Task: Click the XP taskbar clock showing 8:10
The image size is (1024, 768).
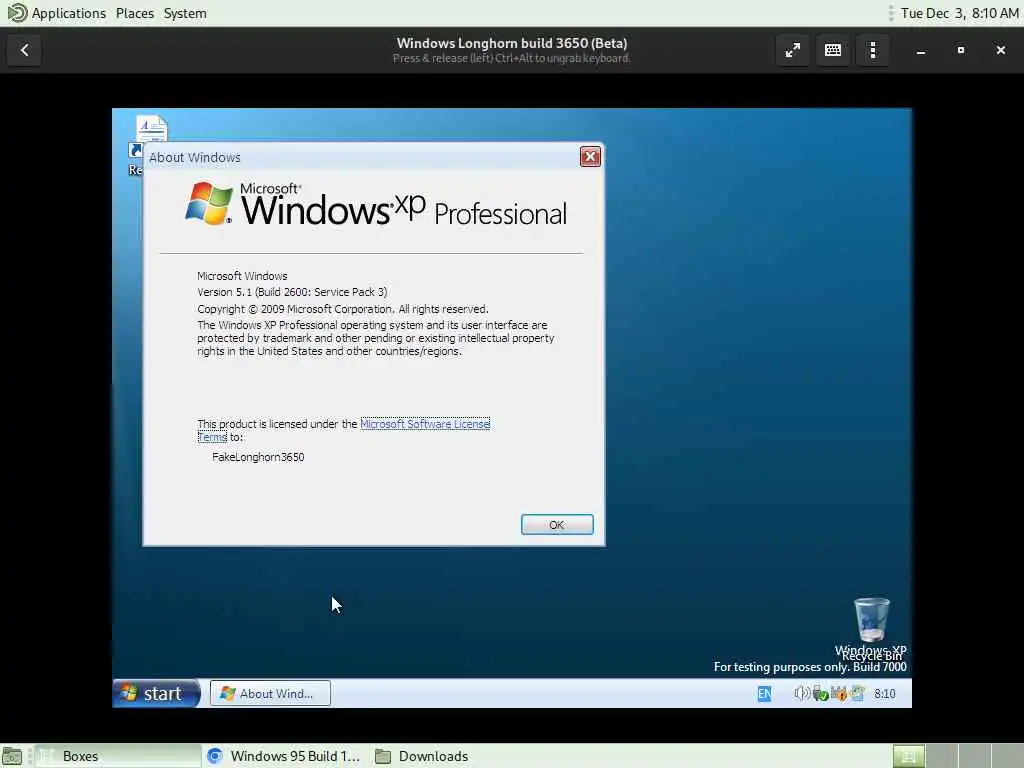Action: (x=885, y=694)
